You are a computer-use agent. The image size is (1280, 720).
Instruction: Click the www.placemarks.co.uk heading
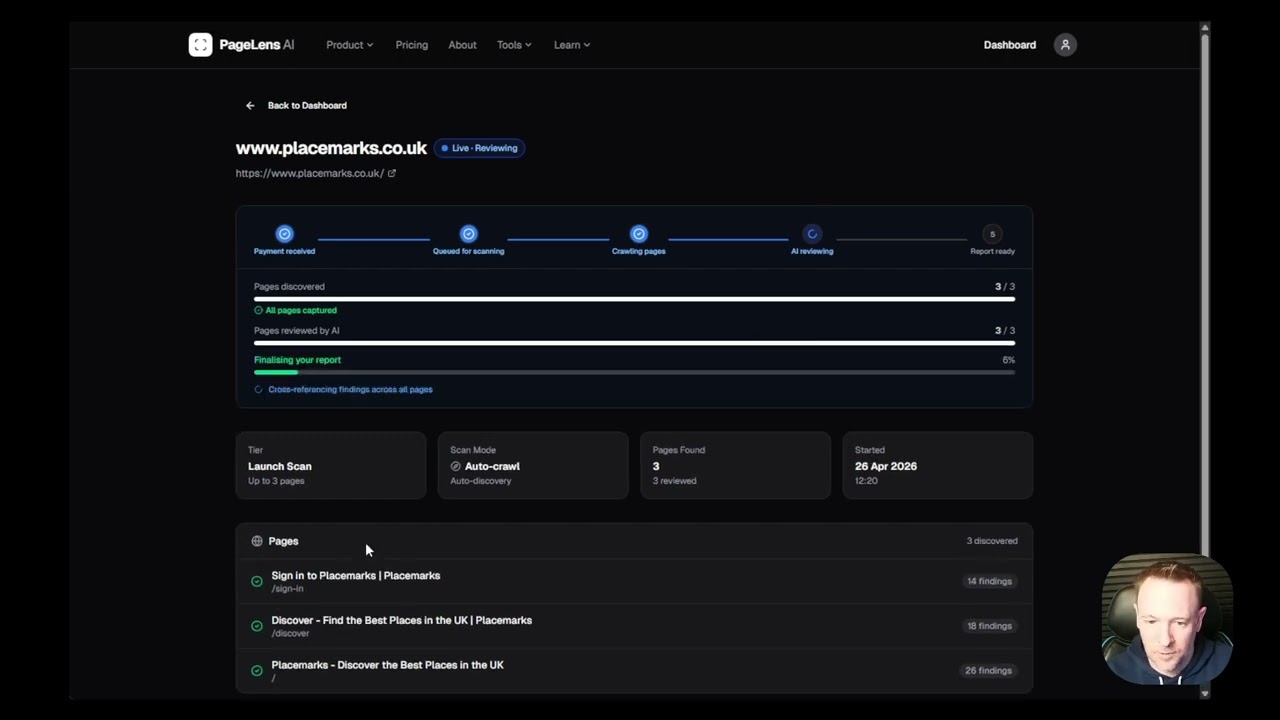coord(331,148)
